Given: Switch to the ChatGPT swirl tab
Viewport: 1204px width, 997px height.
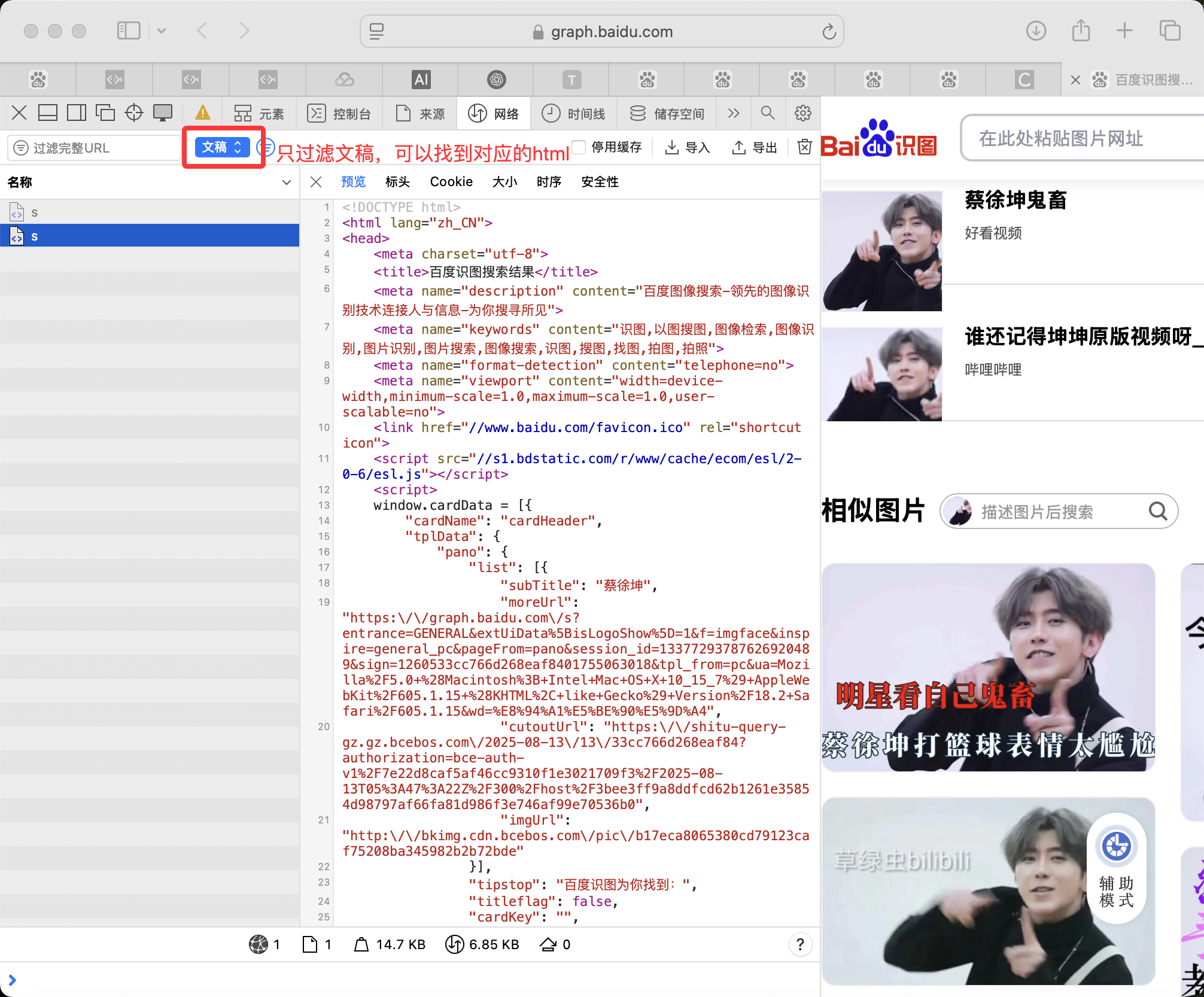Looking at the screenshot, I should pos(497,80).
